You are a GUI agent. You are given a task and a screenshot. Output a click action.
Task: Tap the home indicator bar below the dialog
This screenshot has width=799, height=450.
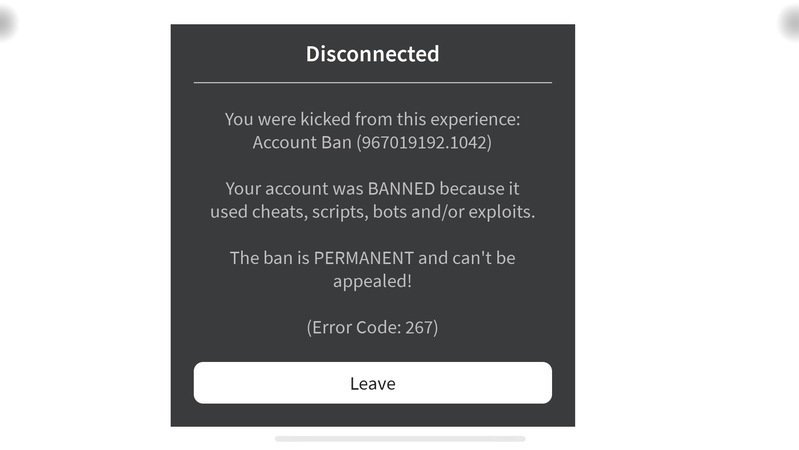point(399,438)
